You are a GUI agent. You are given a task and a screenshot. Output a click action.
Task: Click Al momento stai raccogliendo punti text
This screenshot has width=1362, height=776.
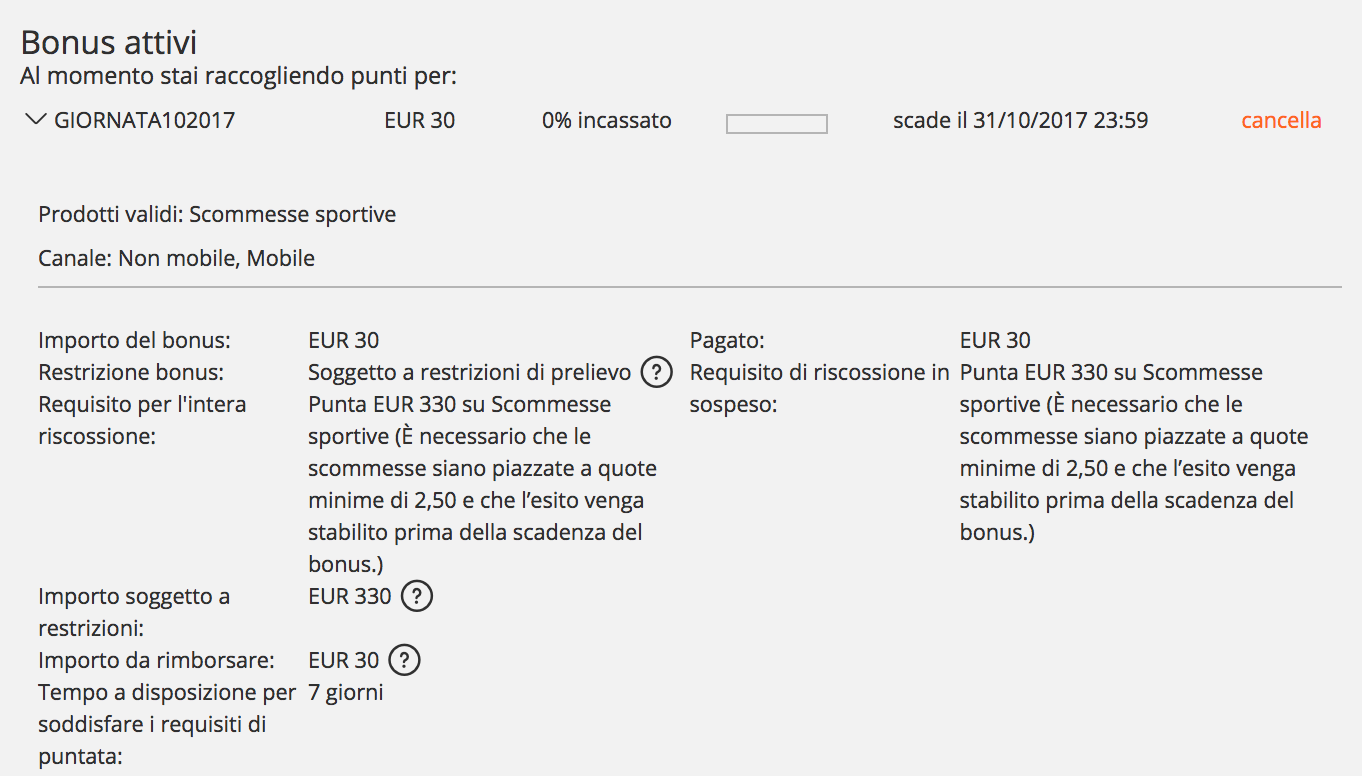[238, 77]
